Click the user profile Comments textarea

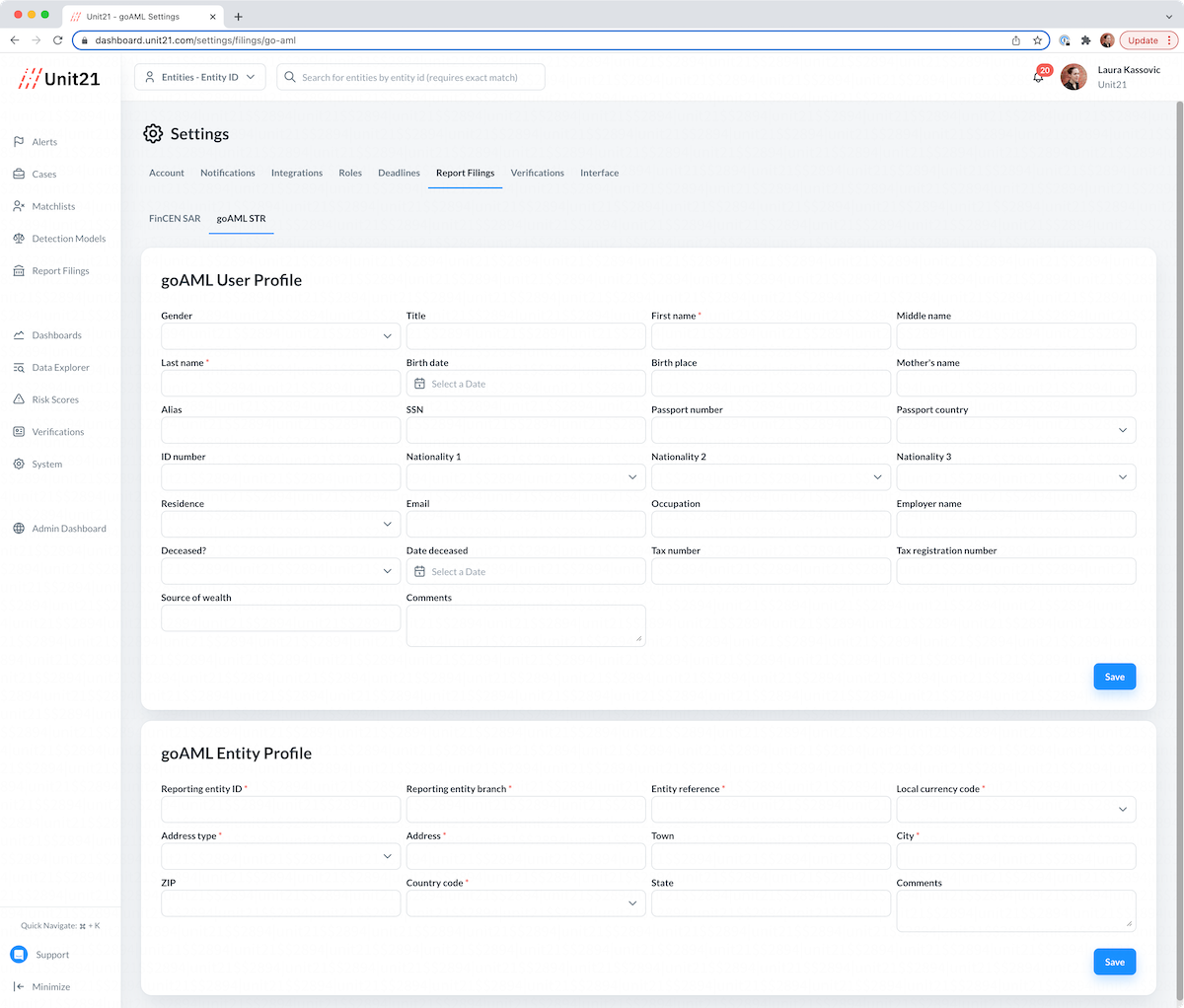pos(526,625)
